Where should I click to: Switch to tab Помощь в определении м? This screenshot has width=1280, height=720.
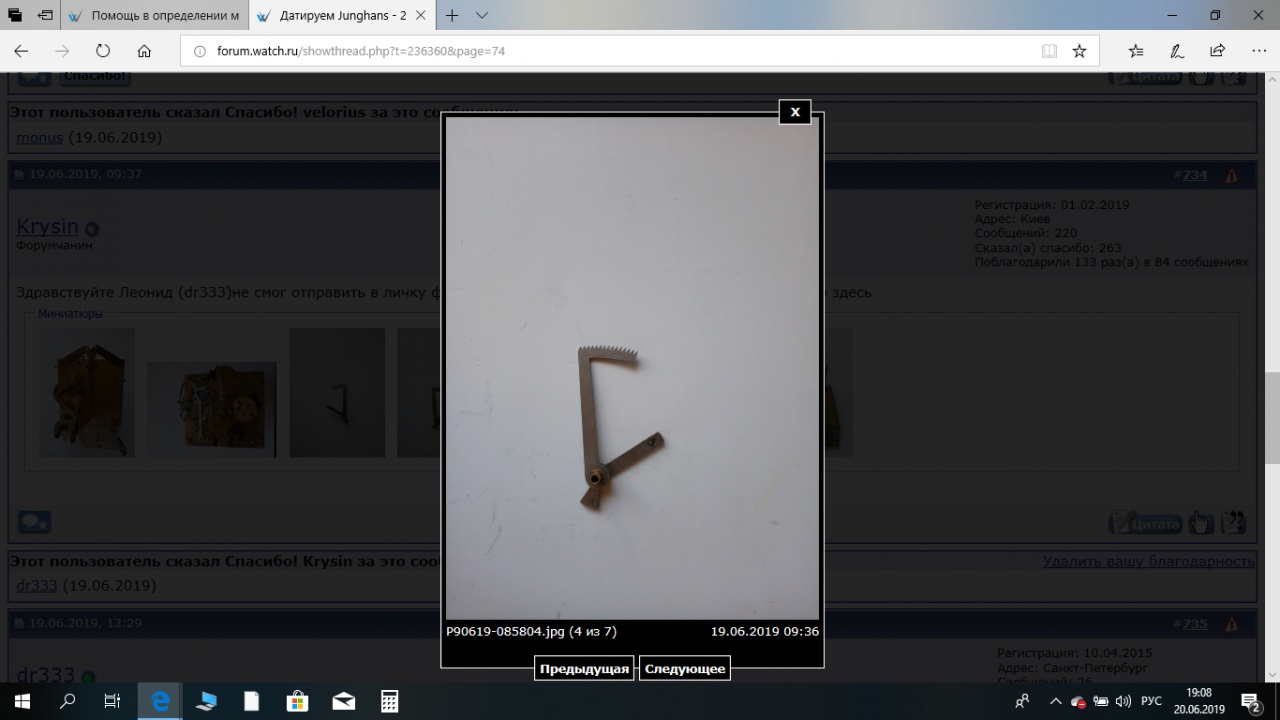click(155, 16)
